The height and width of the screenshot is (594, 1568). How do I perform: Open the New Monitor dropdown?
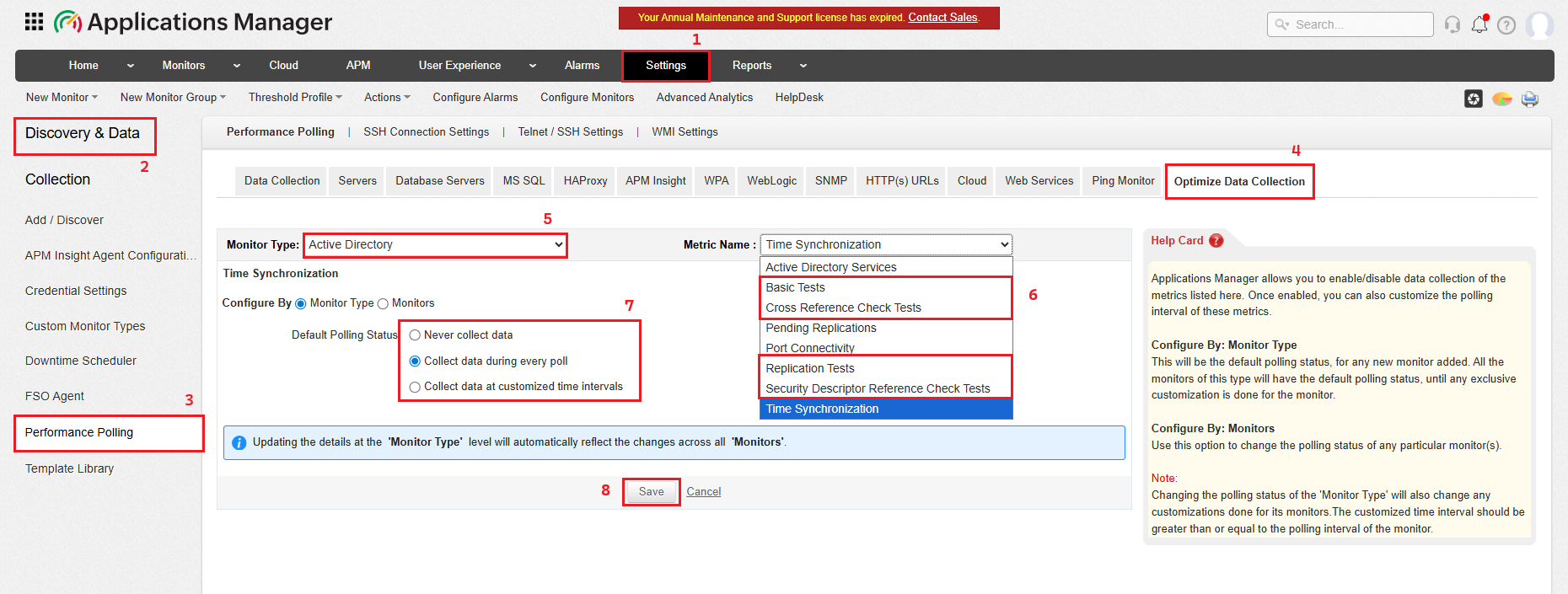coord(62,98)
